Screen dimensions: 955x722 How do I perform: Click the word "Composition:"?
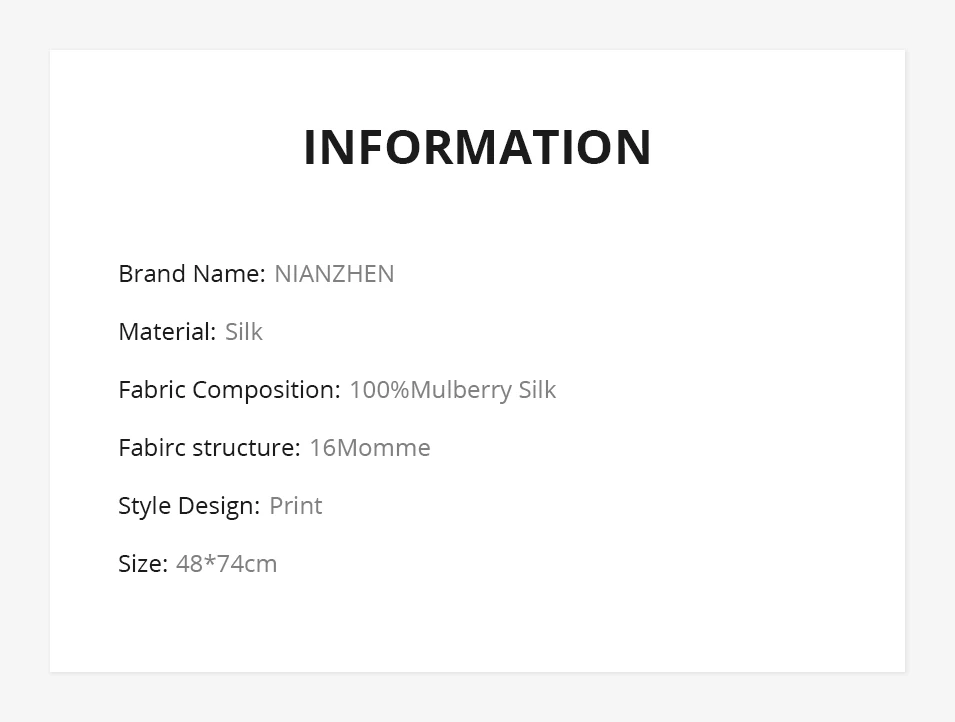pyautogui.click(x=266, y=391)
